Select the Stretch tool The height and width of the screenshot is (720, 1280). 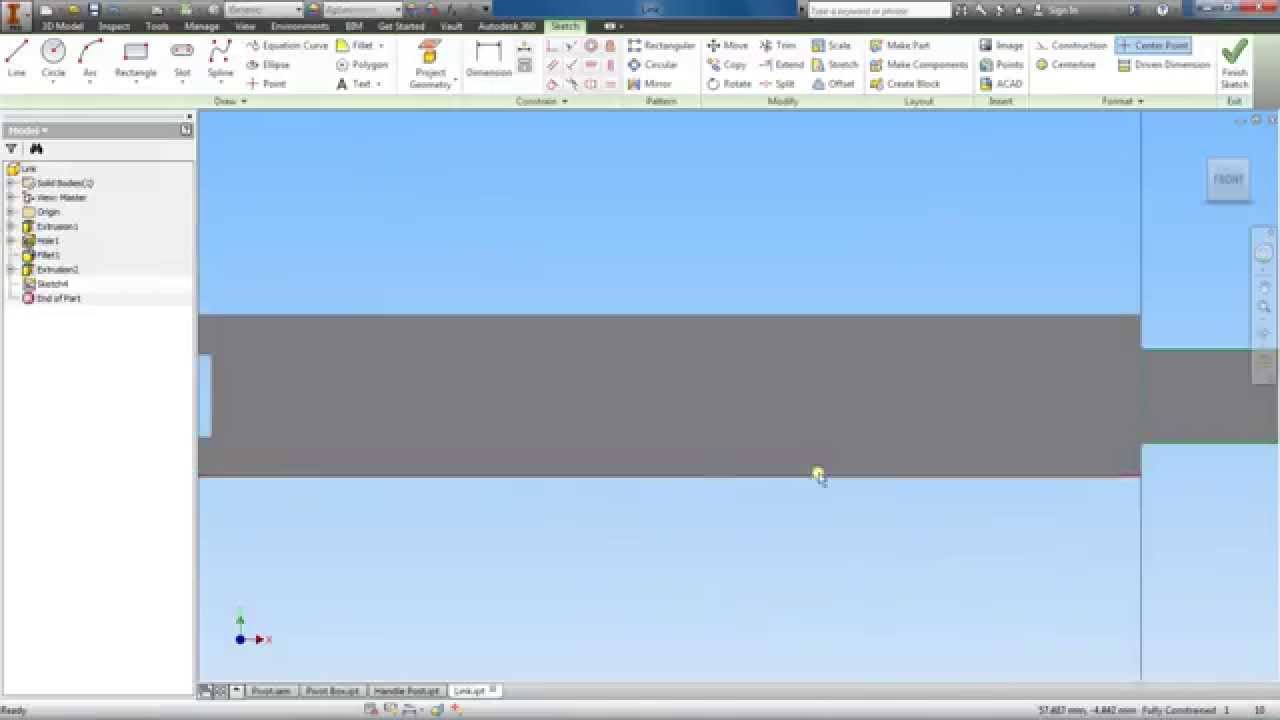coord(835,65)
